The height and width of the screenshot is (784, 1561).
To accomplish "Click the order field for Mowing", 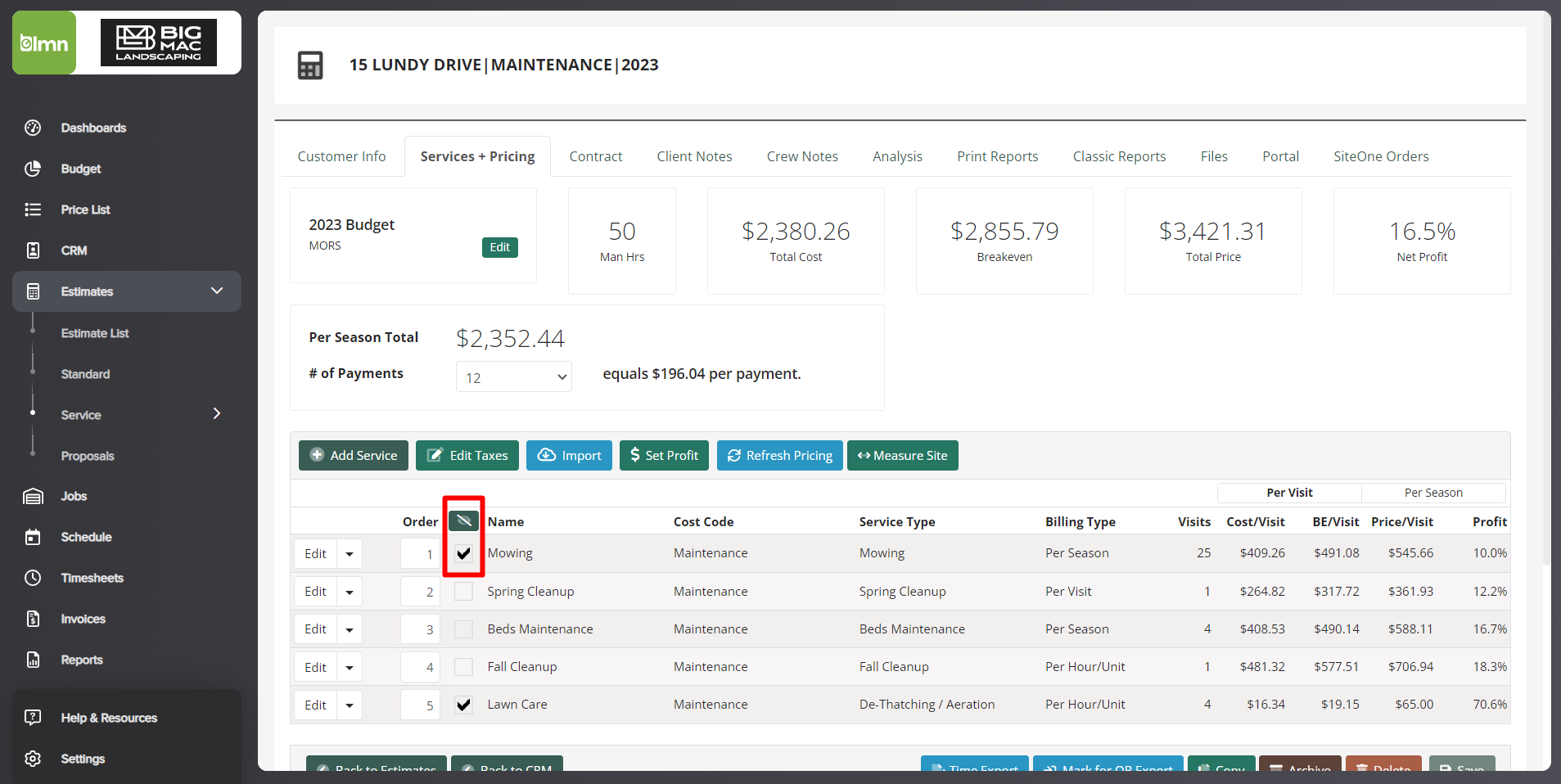I will coord(420,554).
